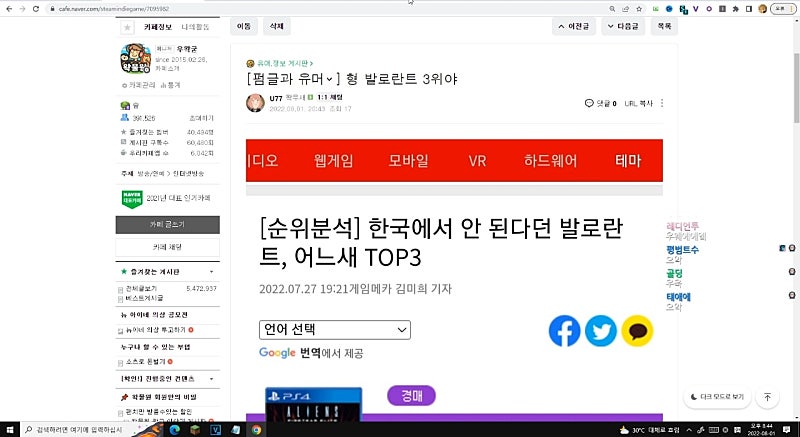Open the Chrome extensions puzzle icon
This screenshot has width=800, height=437.
tap(735, 9)
